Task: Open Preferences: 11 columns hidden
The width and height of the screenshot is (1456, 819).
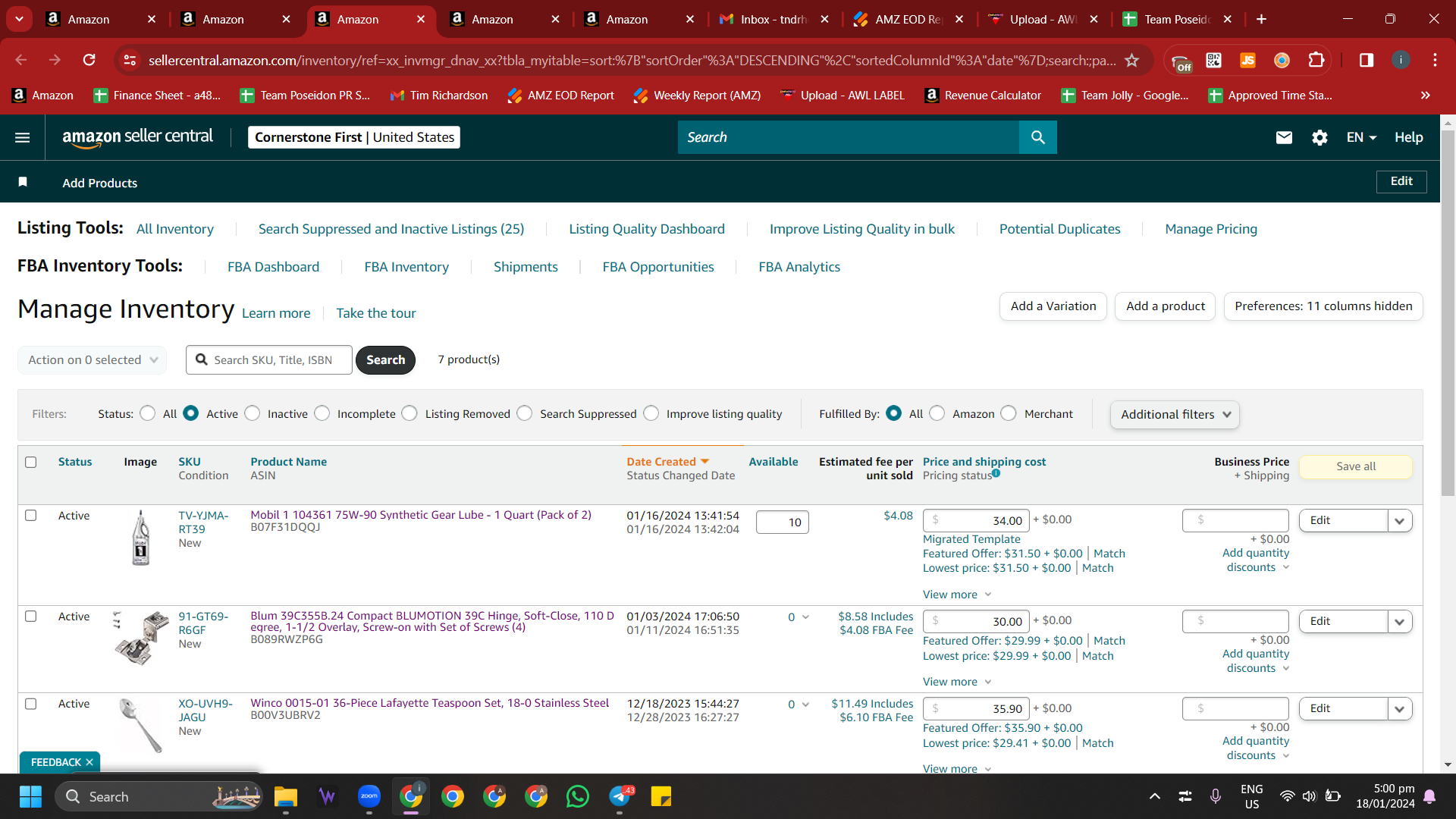Action: [x=1323, y=306]
